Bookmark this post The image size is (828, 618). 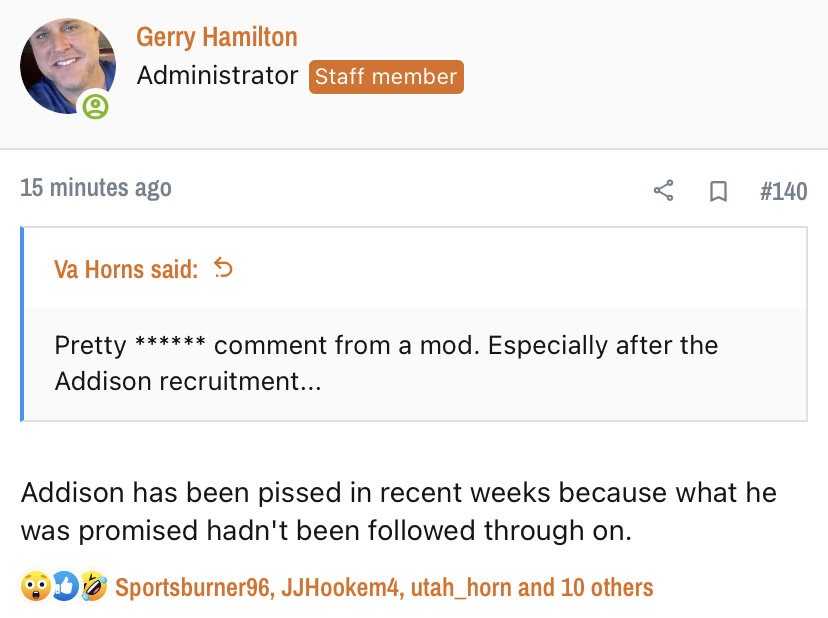(x=718, y=190)
